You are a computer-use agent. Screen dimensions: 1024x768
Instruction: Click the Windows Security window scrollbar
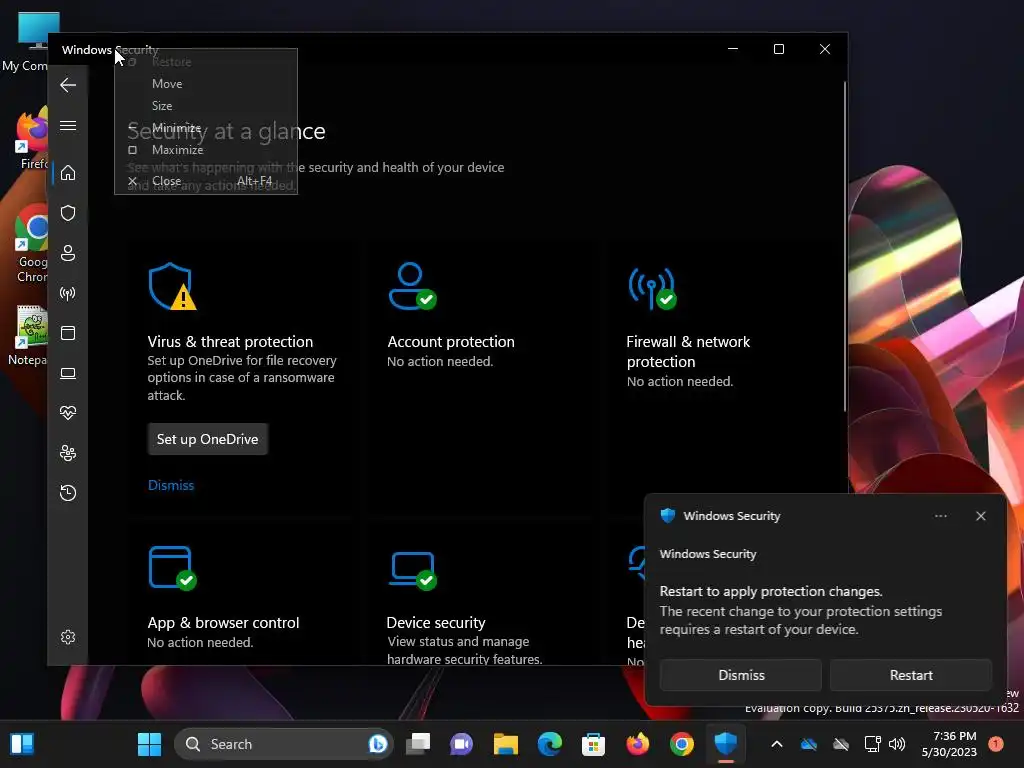[x=845, y=247]
